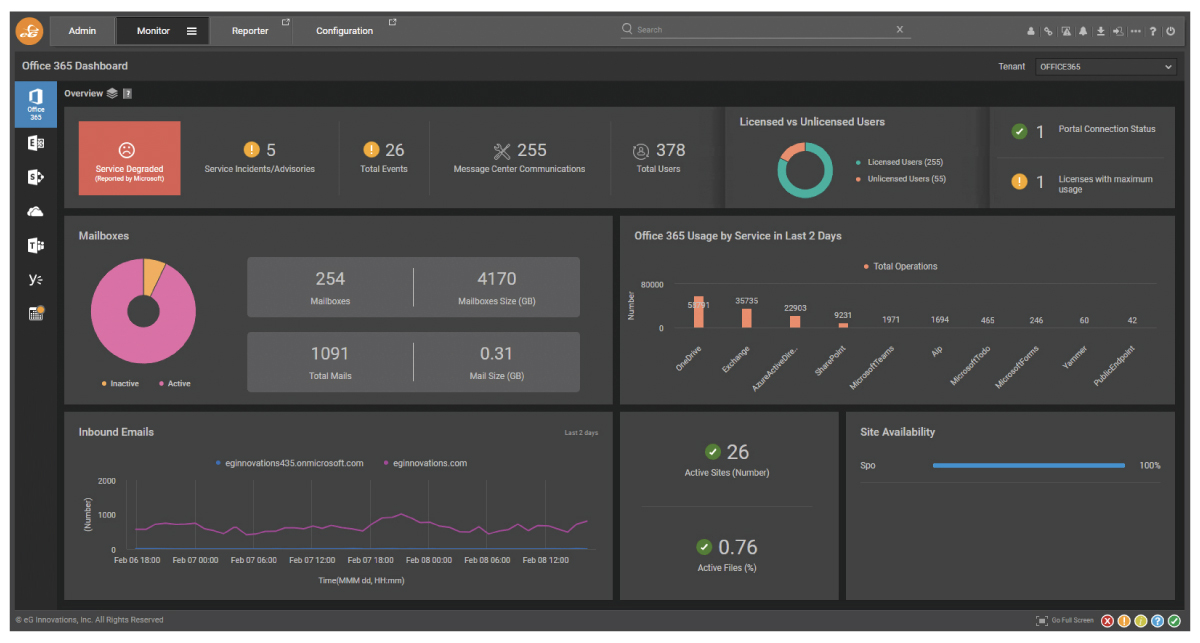Toggle the Licensed Users legend entry
The image size is (1200, 643).
pos(900,162)
